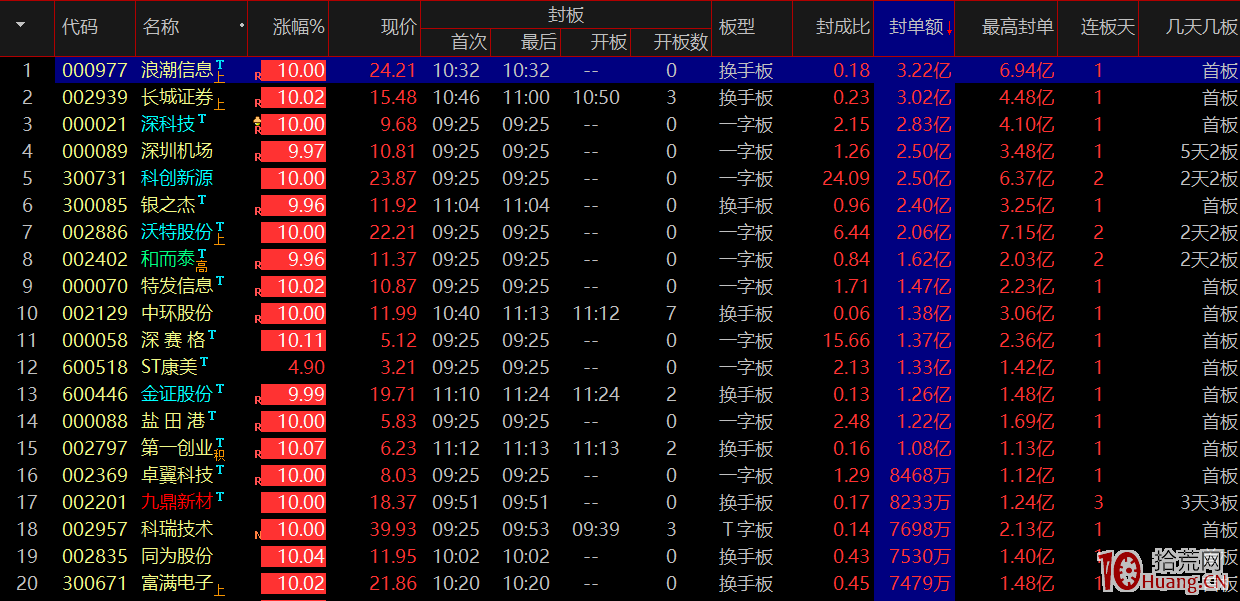The height and width of the screenshot is (601, 1240).
Task: Click the N marker beside 科瑞技术
Action: coord(256,534)
